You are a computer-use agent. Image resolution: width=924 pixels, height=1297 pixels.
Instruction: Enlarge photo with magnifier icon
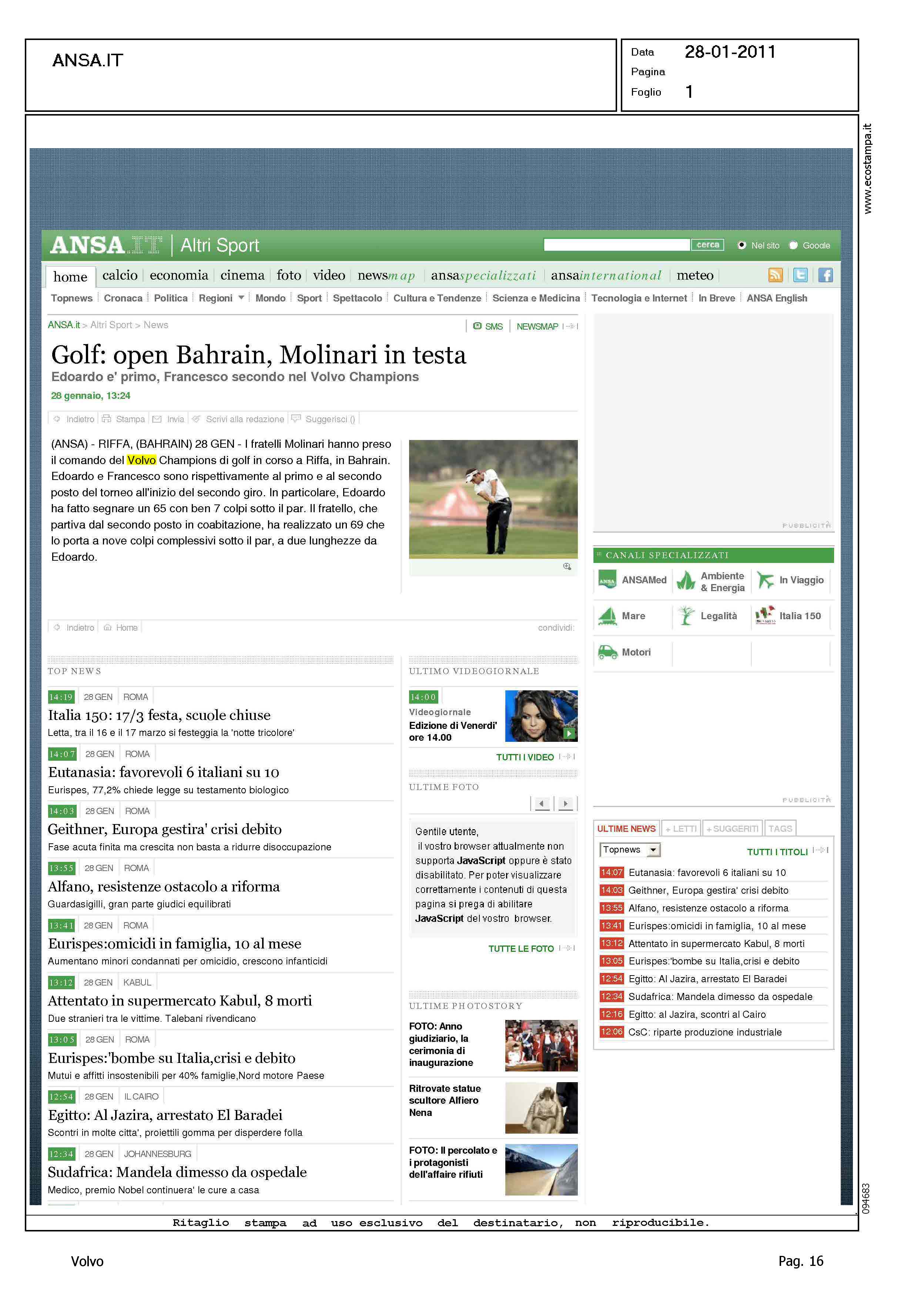567,566
